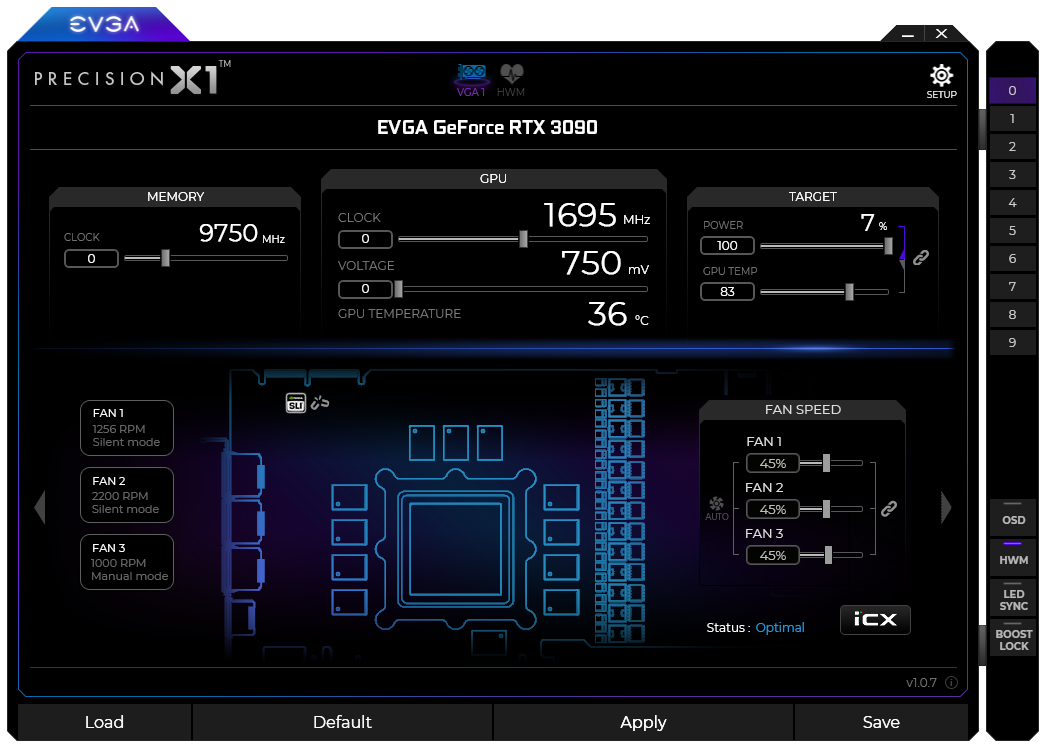The image size is (1045, 747).
Task: Click the Apply button
Action: click(643, 722)
